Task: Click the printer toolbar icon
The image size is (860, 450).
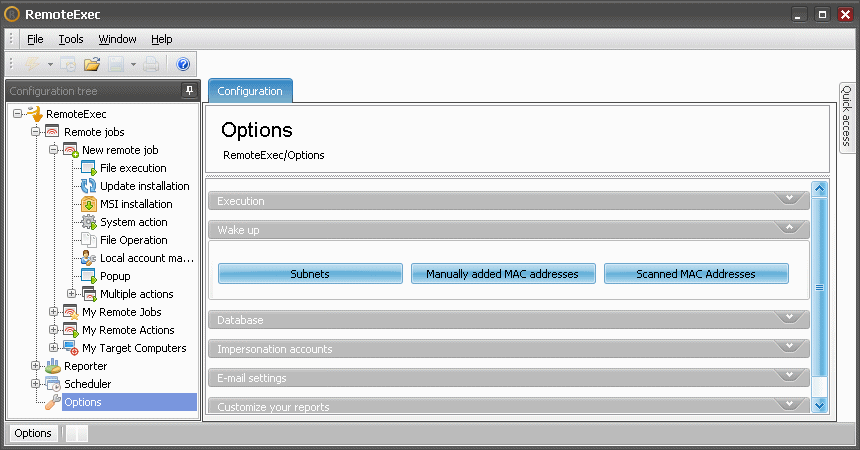Action: click(151, 64)
